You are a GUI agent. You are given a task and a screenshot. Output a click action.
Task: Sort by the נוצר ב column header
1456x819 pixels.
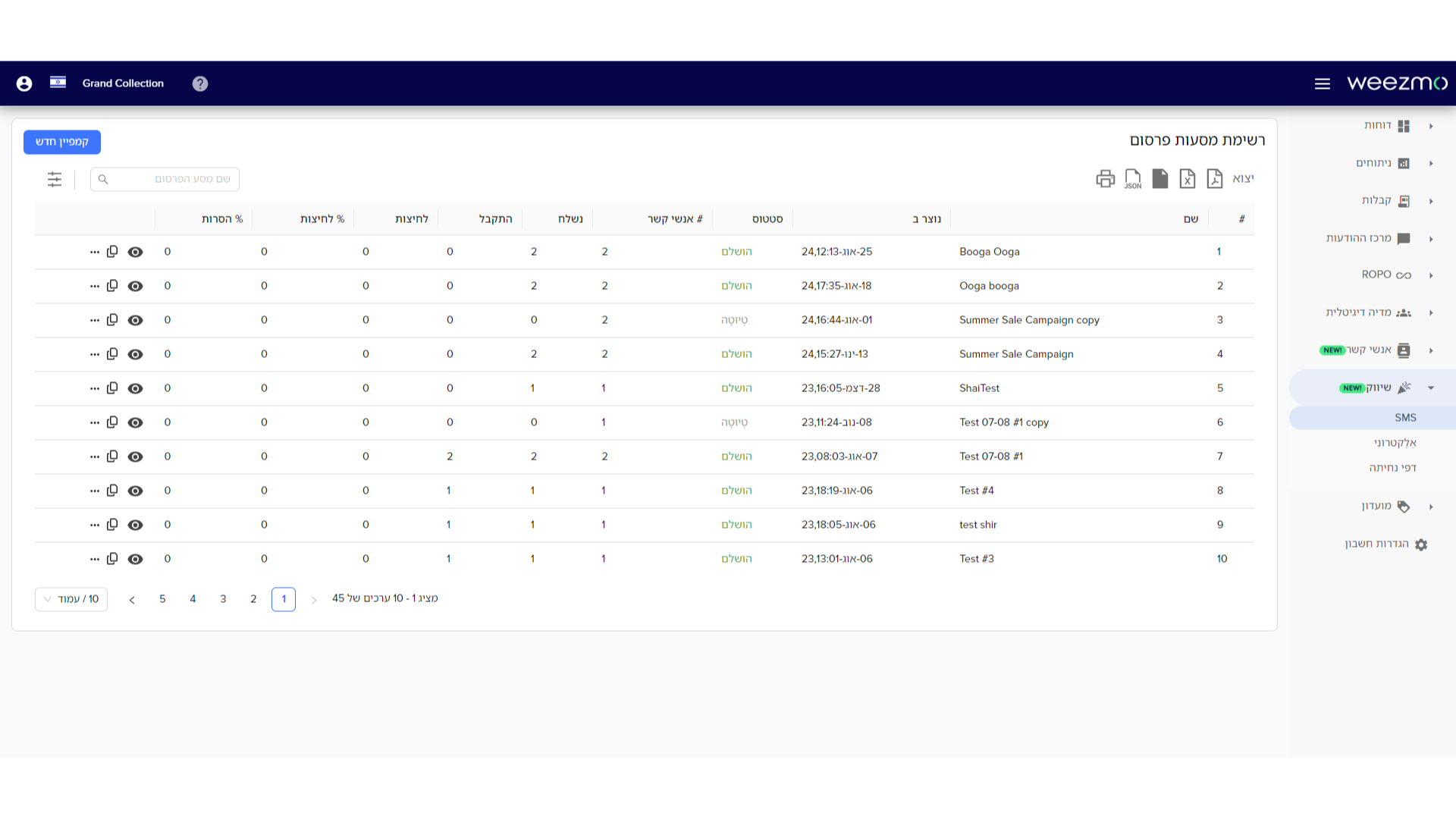click(927, 219)
